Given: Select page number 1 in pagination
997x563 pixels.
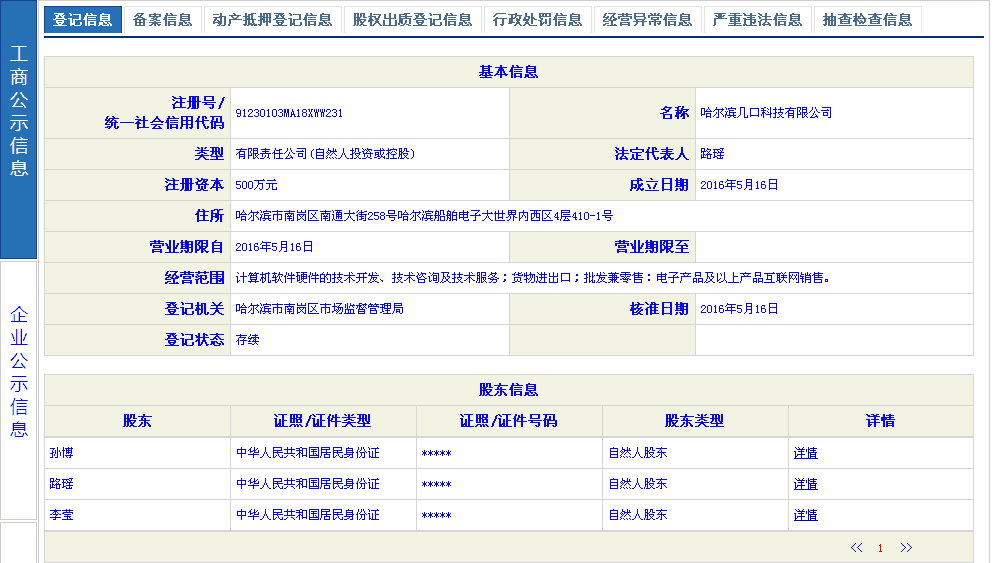Looking at the screenshot, I should (880, 548).
